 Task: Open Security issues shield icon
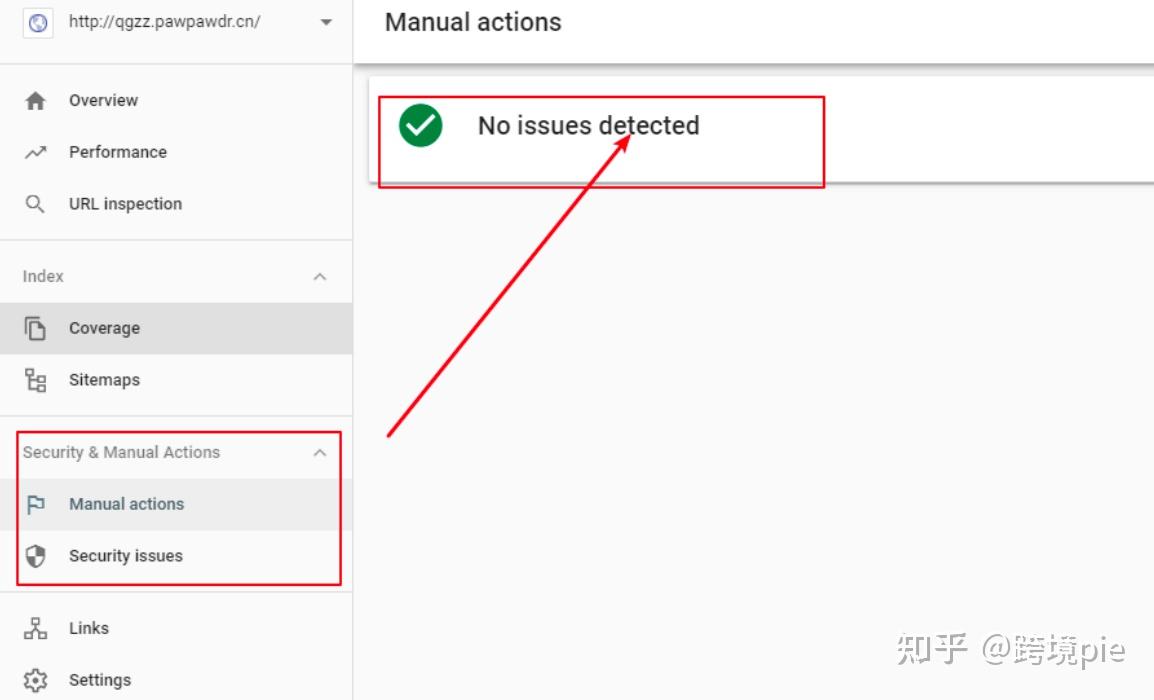(x=35, y=556)
